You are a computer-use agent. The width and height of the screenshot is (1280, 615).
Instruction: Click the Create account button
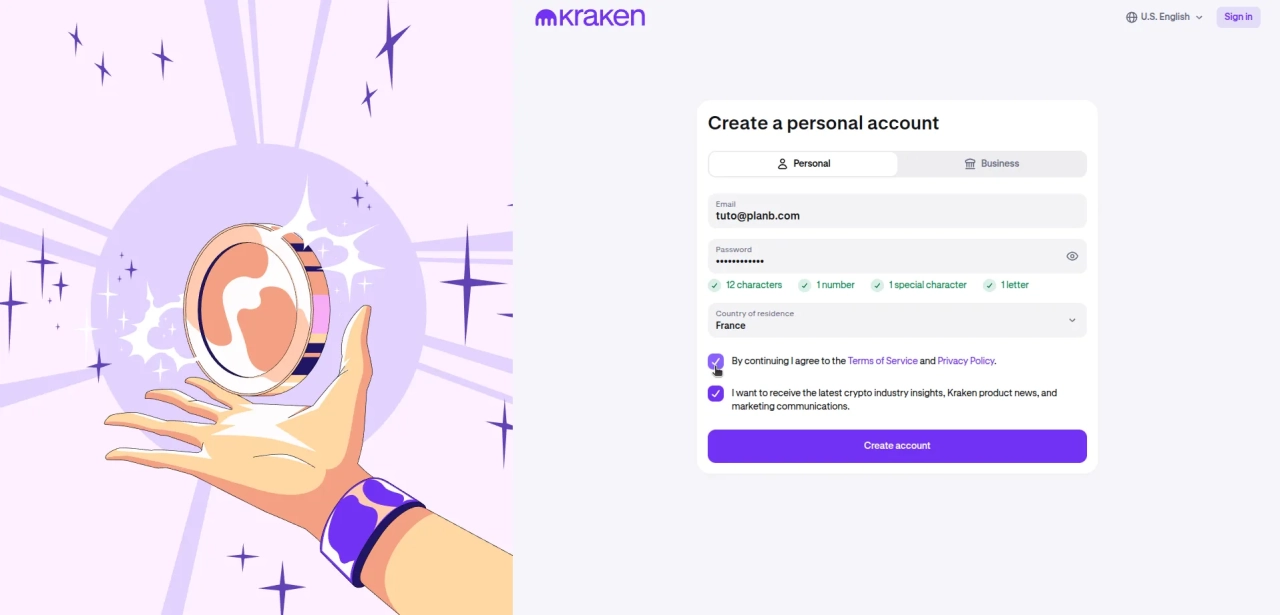pyautogui.click(x=897, y=446)
